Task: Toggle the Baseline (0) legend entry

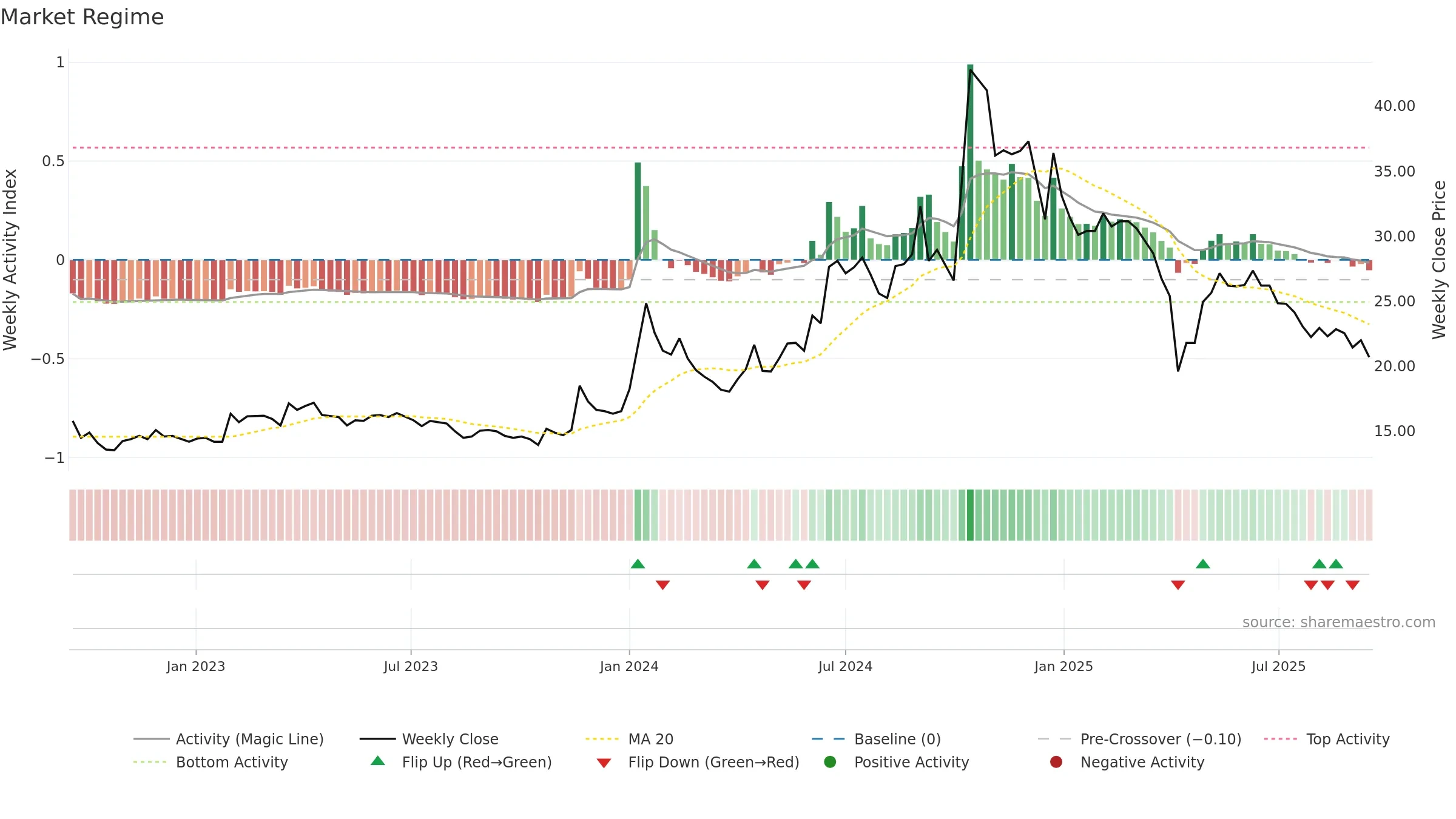Action: 876,739
